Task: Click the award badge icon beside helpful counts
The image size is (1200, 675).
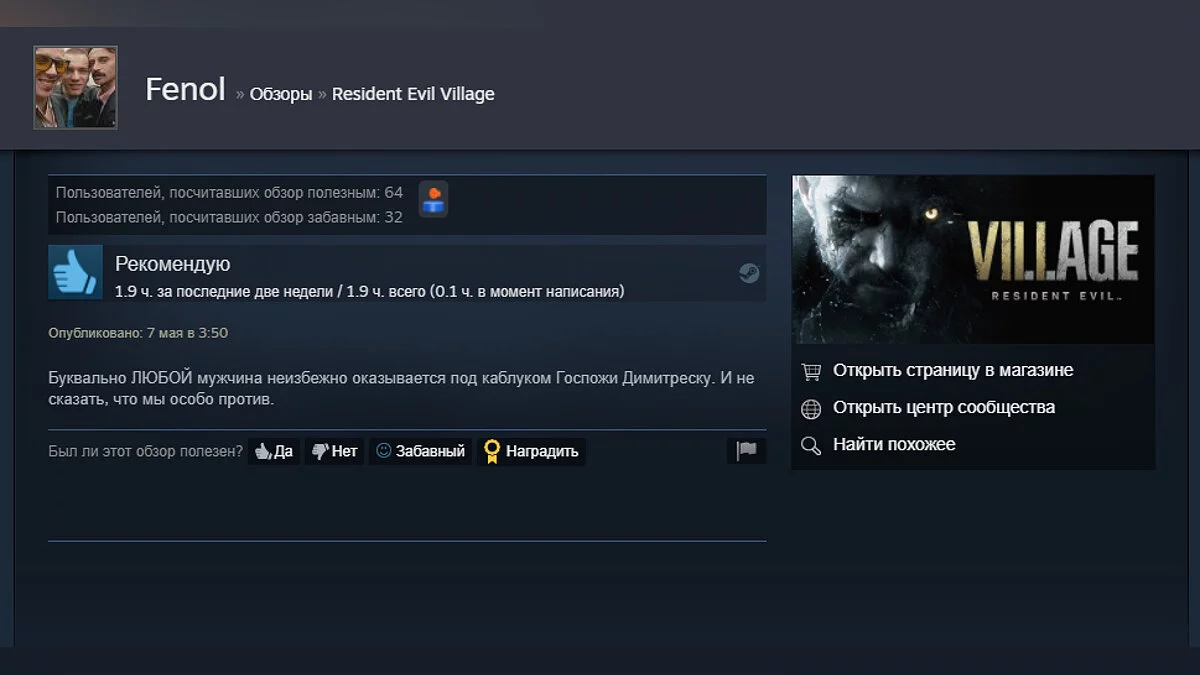Action: click(433, 199)
